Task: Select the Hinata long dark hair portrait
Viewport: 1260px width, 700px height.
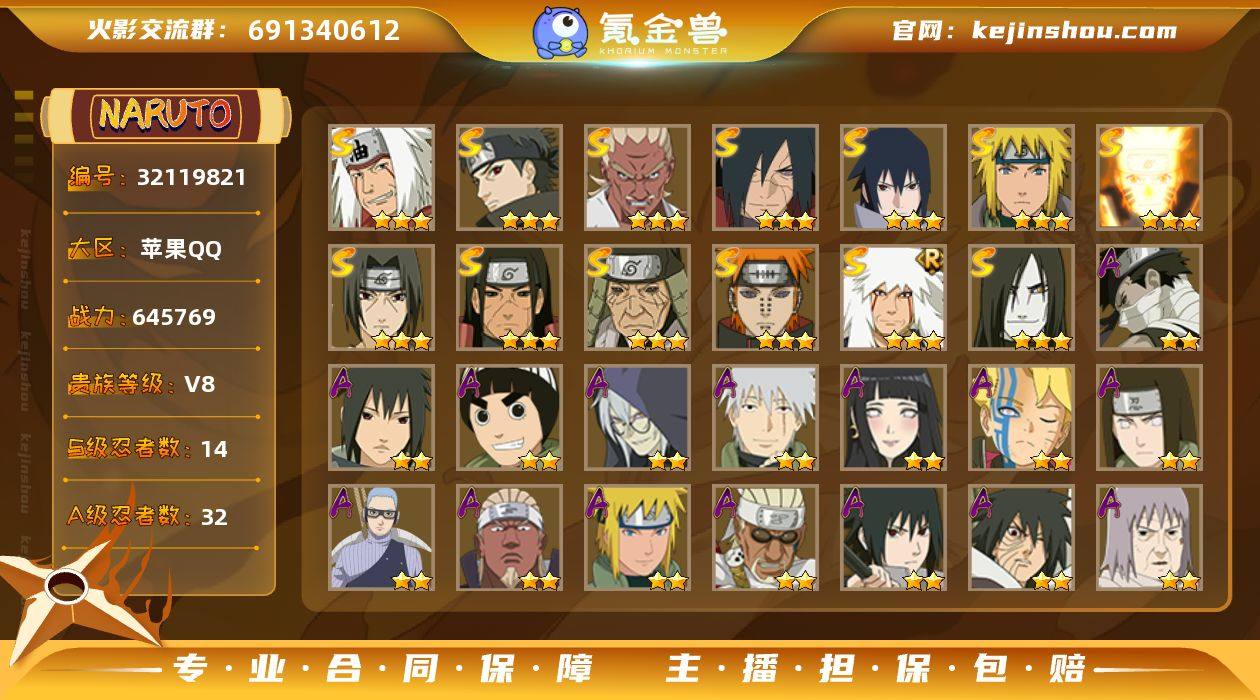Action: 893,417
